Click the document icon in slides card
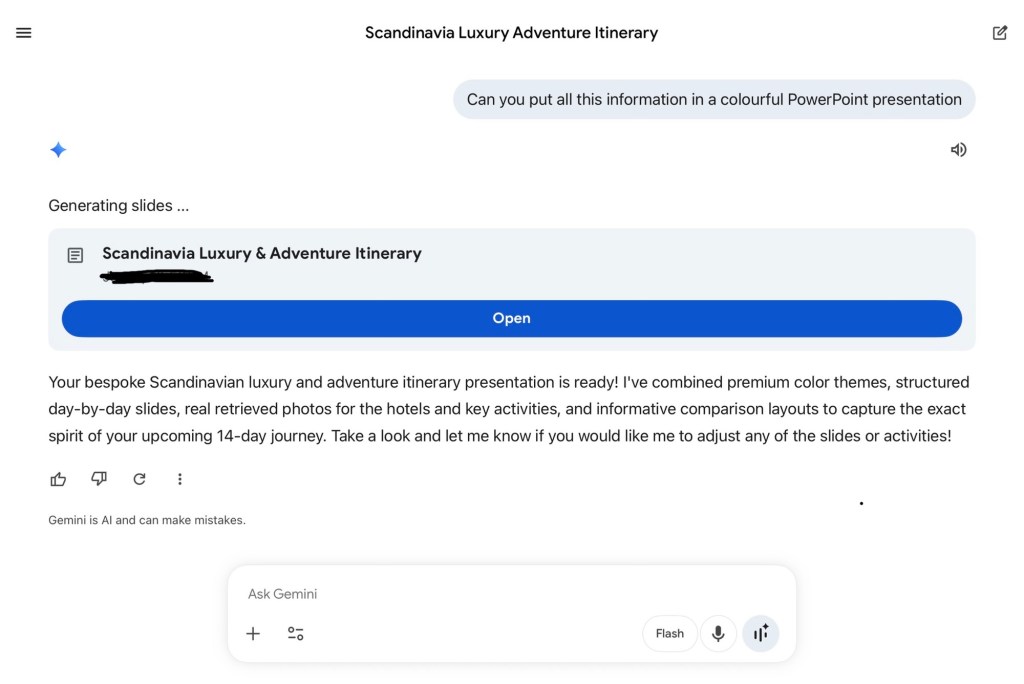The image size is (1024, 684). pyautogui.click(x=75, y=255)
